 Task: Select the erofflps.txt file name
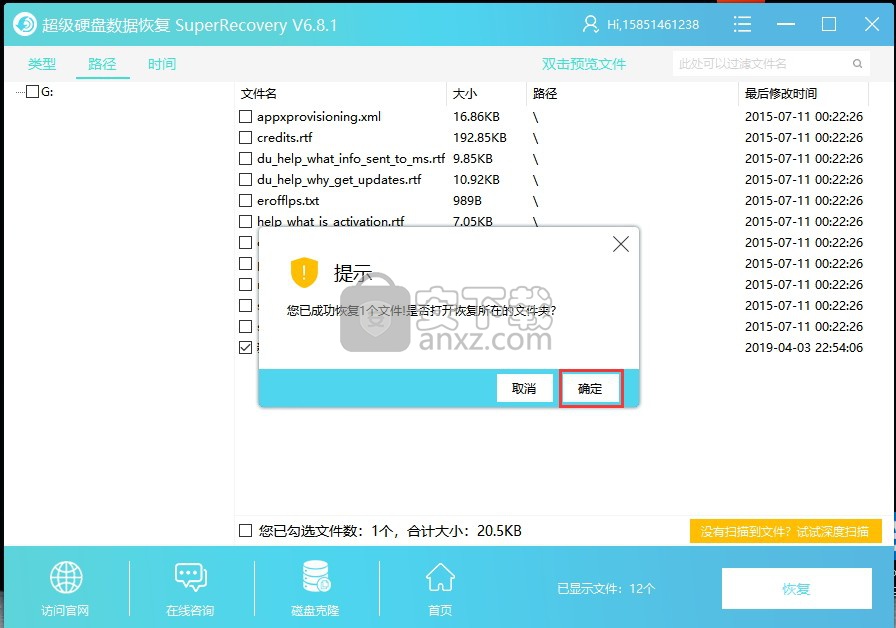coord(288,201)
